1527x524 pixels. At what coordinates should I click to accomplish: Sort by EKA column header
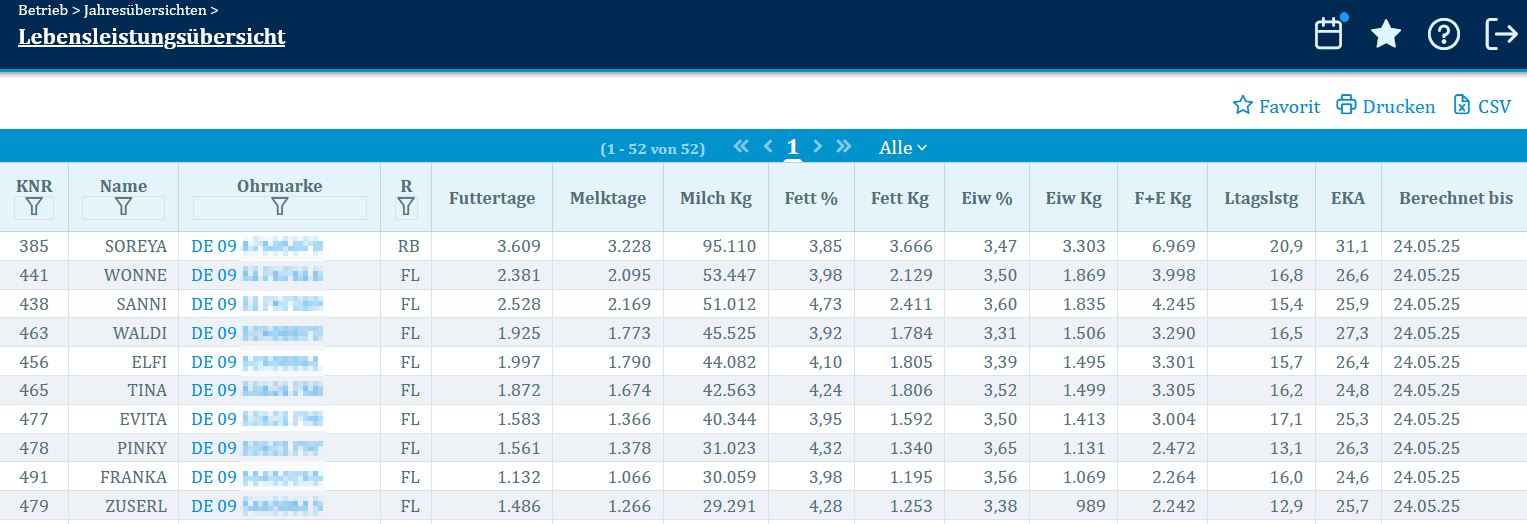[x=1348, y=198]
